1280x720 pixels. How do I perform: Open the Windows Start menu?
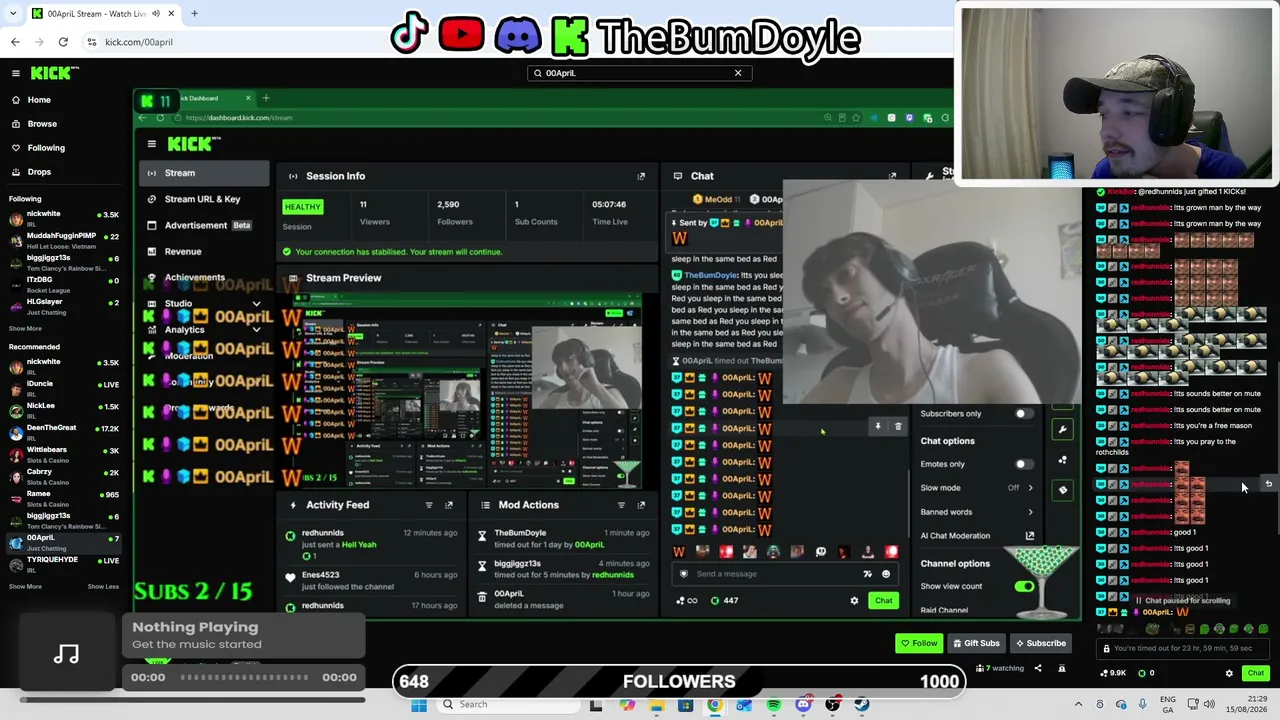point(419,705)
